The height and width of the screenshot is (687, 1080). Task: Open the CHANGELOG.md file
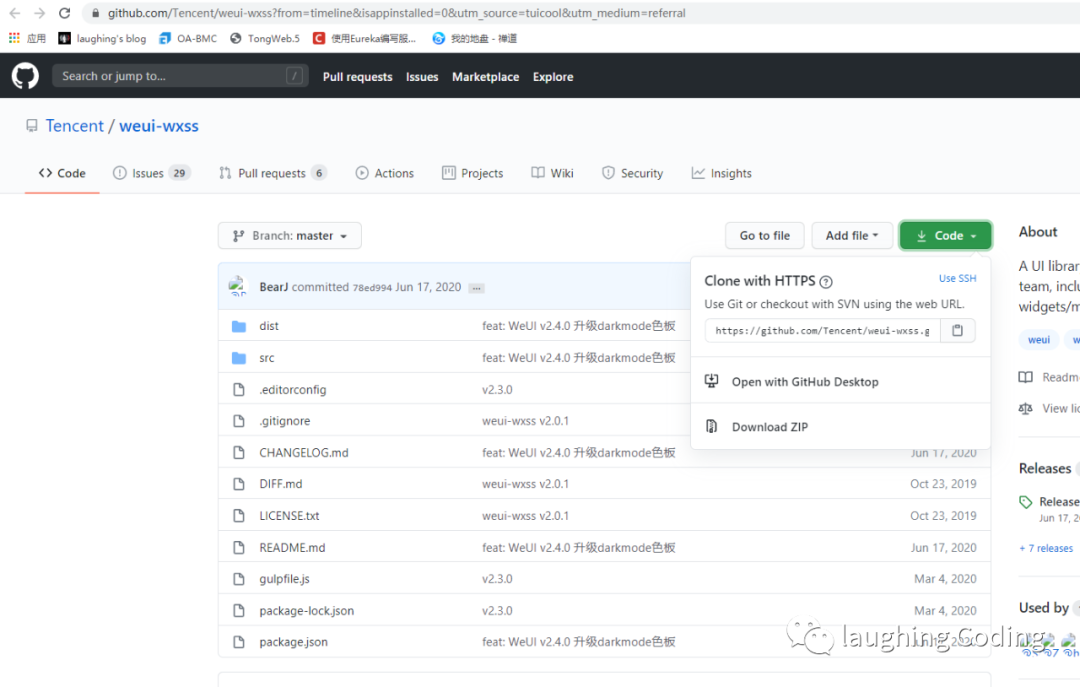point(304,453)
